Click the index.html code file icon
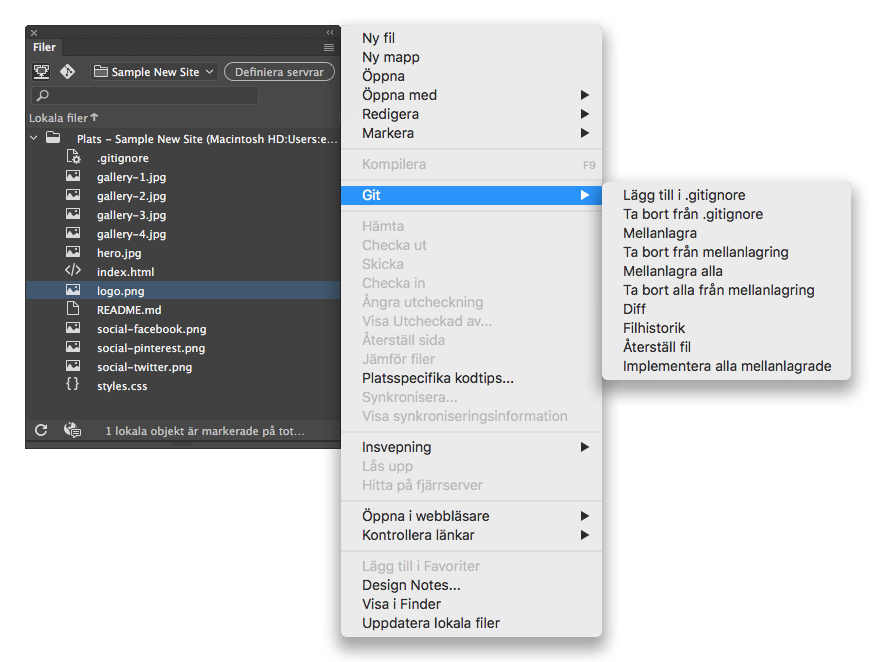Viewport: 876px width, 662px height. 73,271
